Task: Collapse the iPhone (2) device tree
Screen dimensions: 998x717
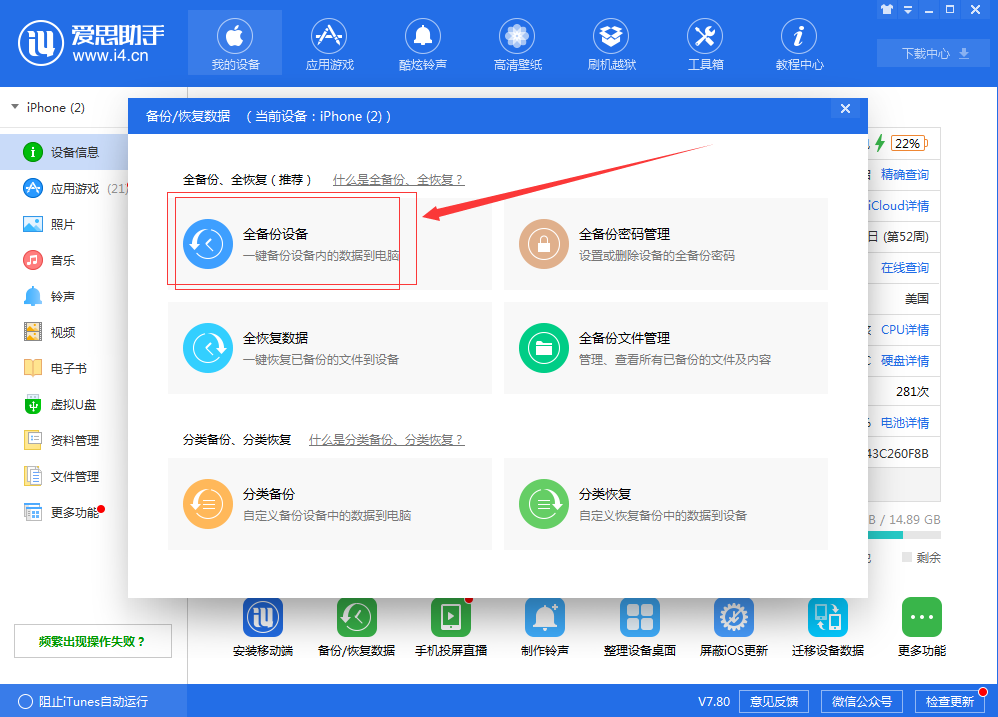Action: click(x=15, y=107)
